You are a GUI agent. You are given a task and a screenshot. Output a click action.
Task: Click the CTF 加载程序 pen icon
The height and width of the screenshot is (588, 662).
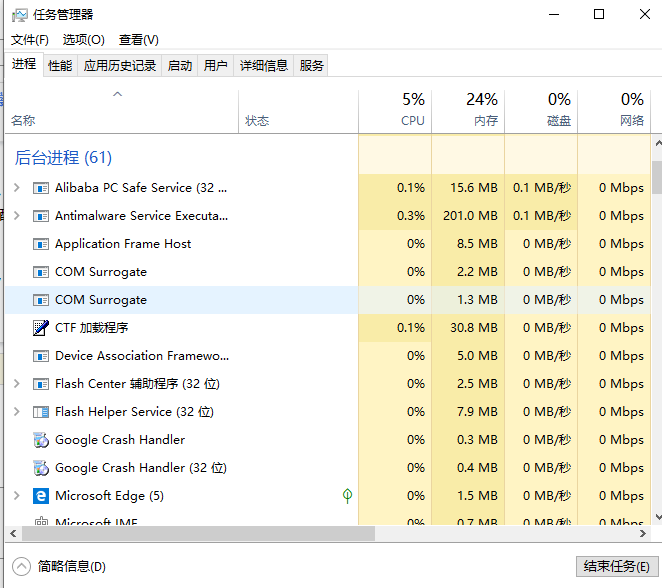tap(41, 328)
